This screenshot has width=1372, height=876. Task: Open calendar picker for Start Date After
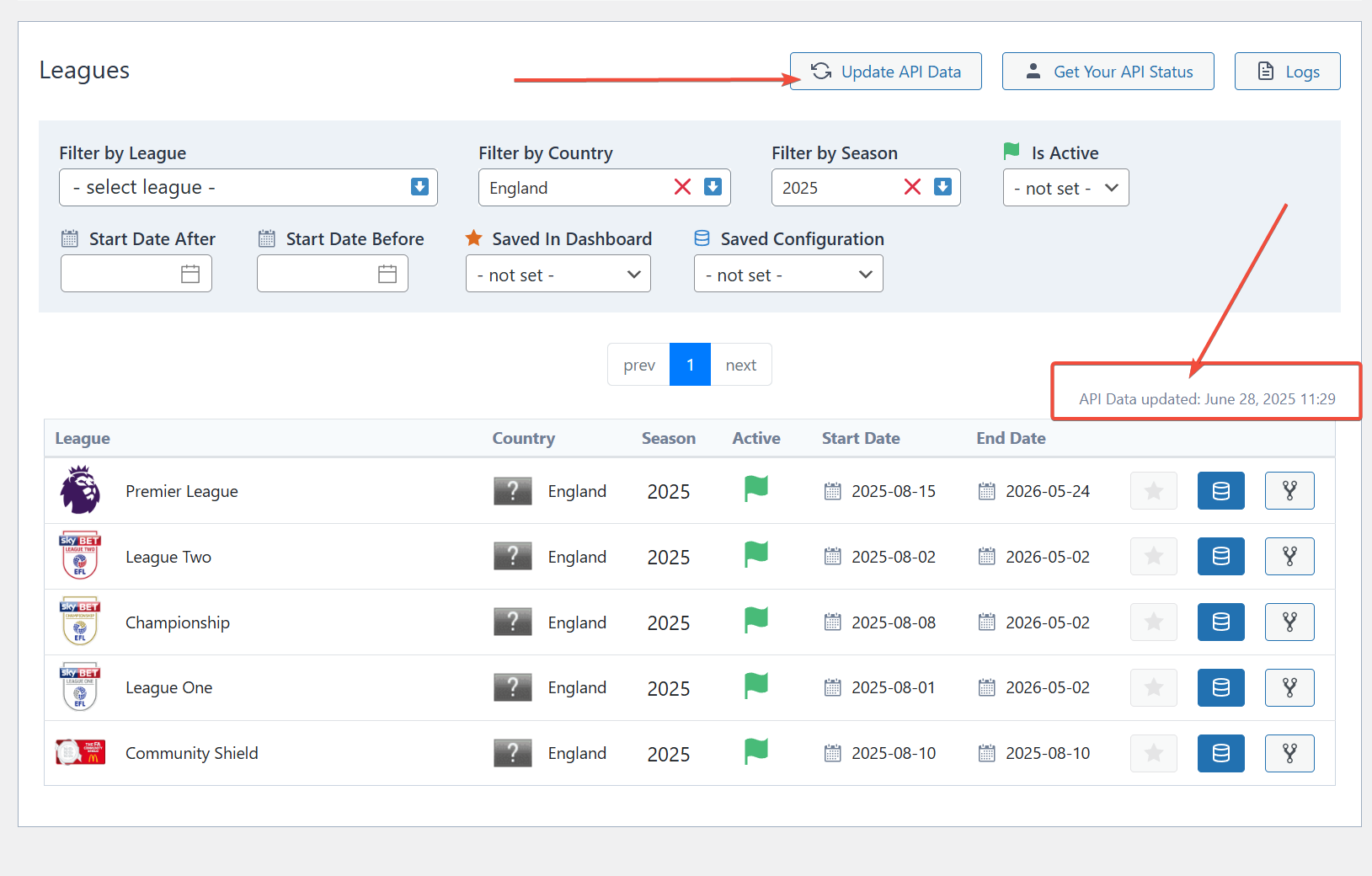point(190,274)
